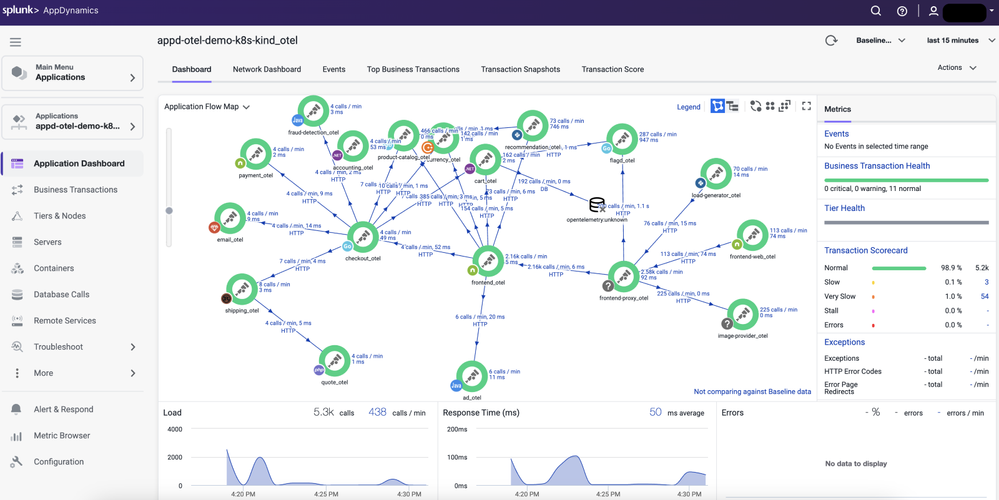Switch to the Network Dashboard tab

point(267,69)
